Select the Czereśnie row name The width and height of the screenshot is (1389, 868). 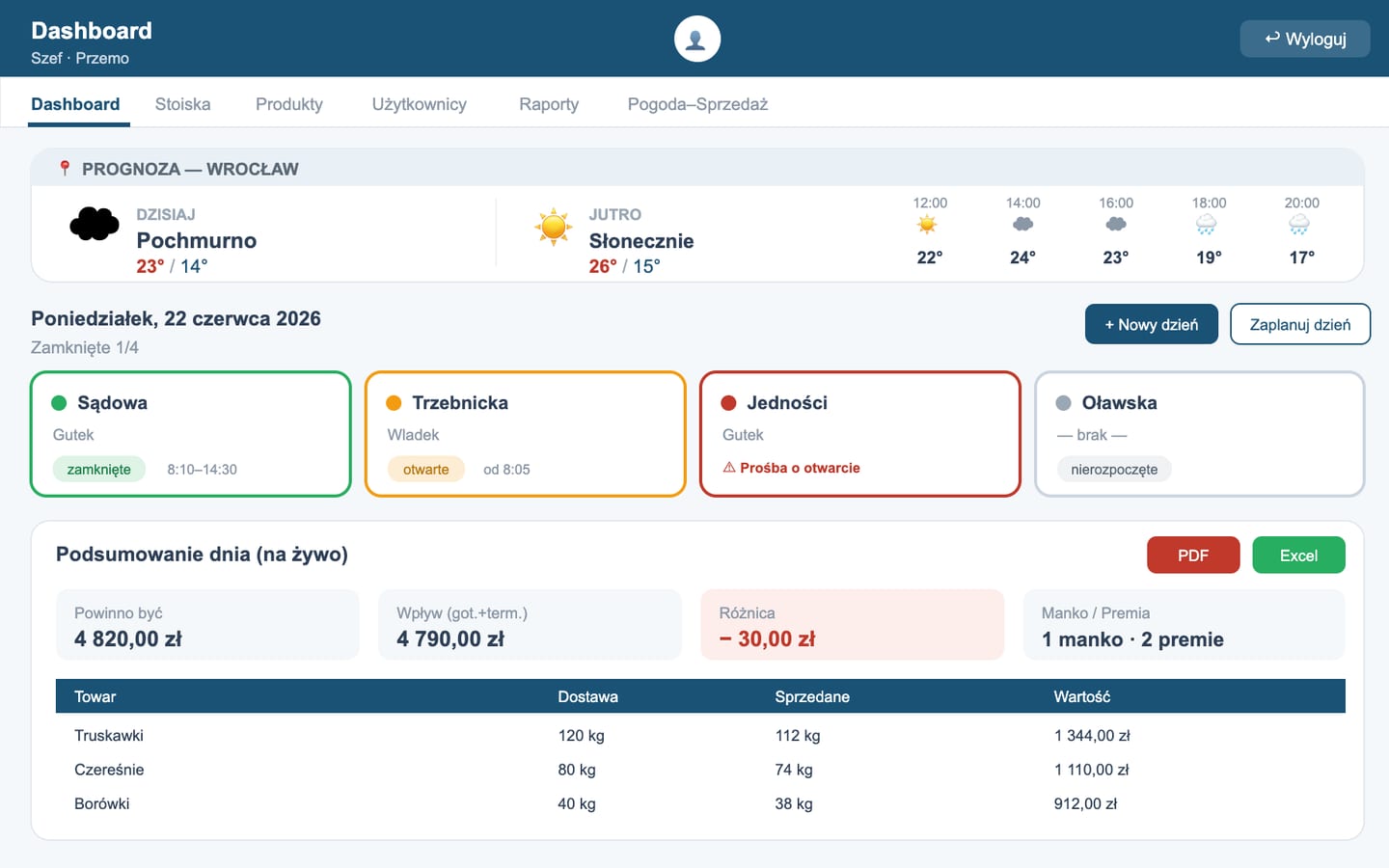pos(109,770)
